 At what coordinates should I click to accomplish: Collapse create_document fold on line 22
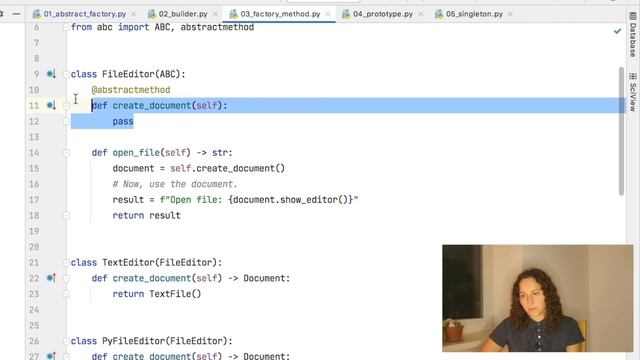coord(66,278)
